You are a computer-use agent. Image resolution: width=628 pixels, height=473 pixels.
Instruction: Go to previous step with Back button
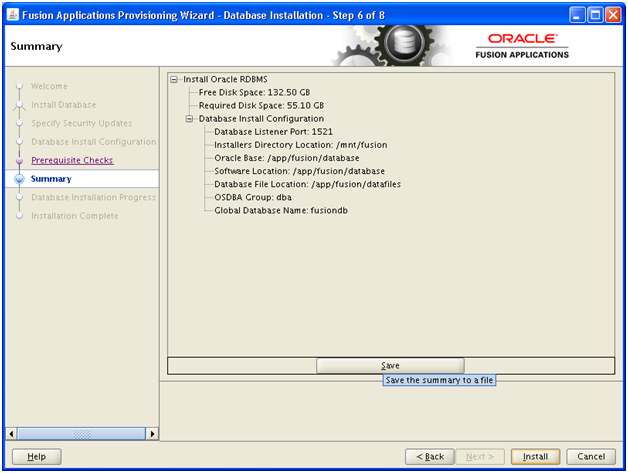point(430,457)
